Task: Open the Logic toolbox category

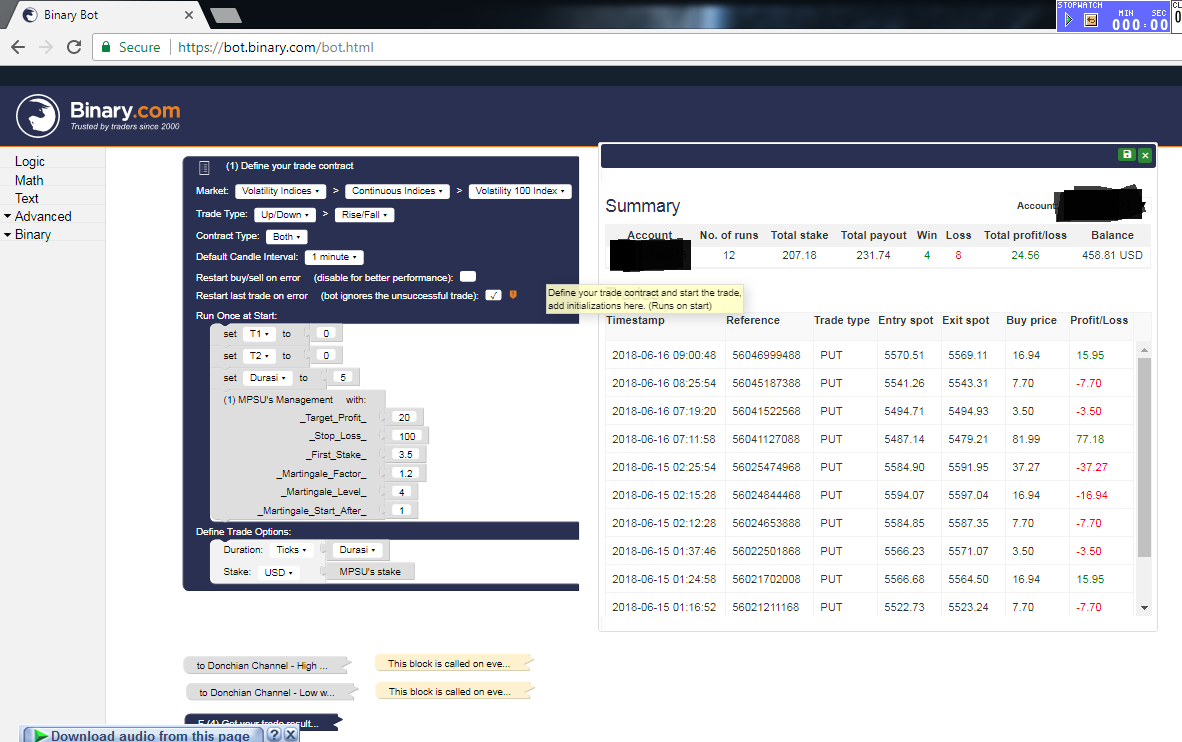Action: coord(29,161)
